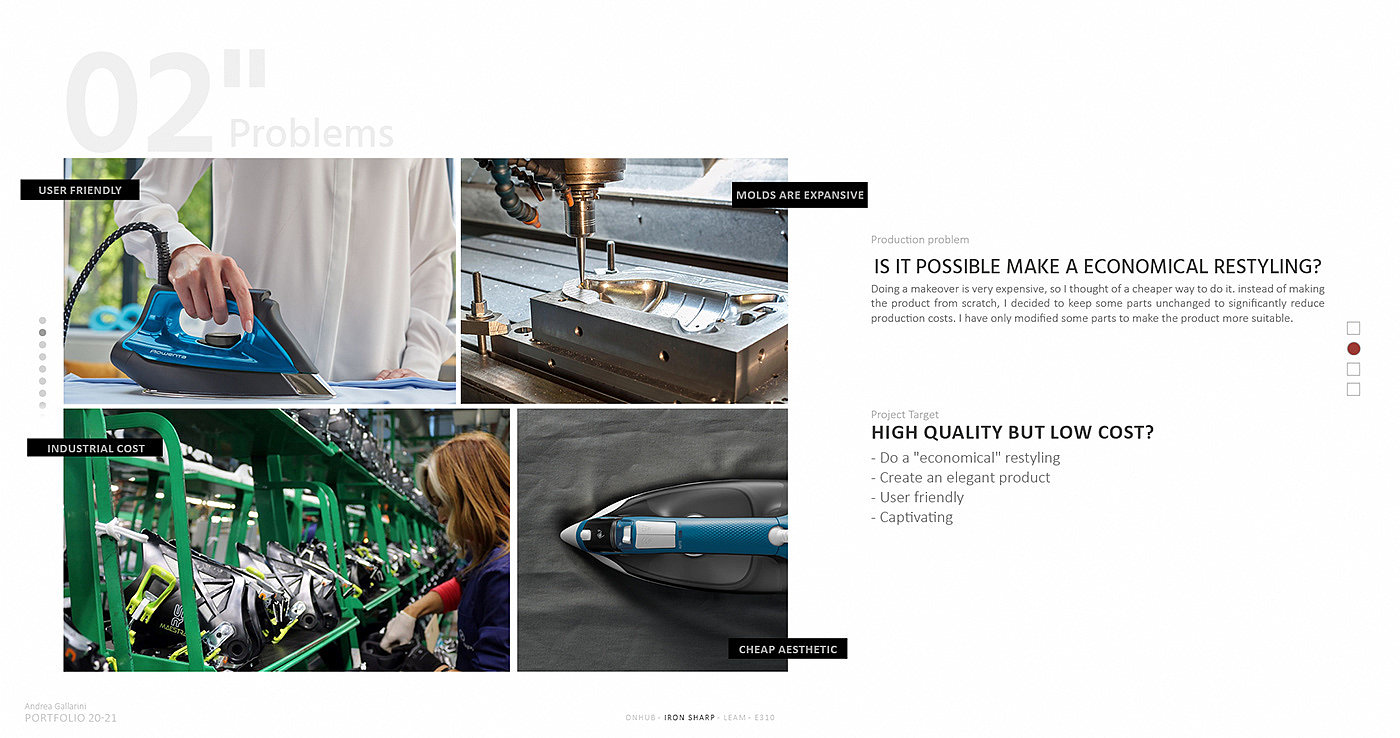This screenshot has height=738, width=1400.
Task: Click the dark highlighted dot in dot column
Action: coord(42,332)
